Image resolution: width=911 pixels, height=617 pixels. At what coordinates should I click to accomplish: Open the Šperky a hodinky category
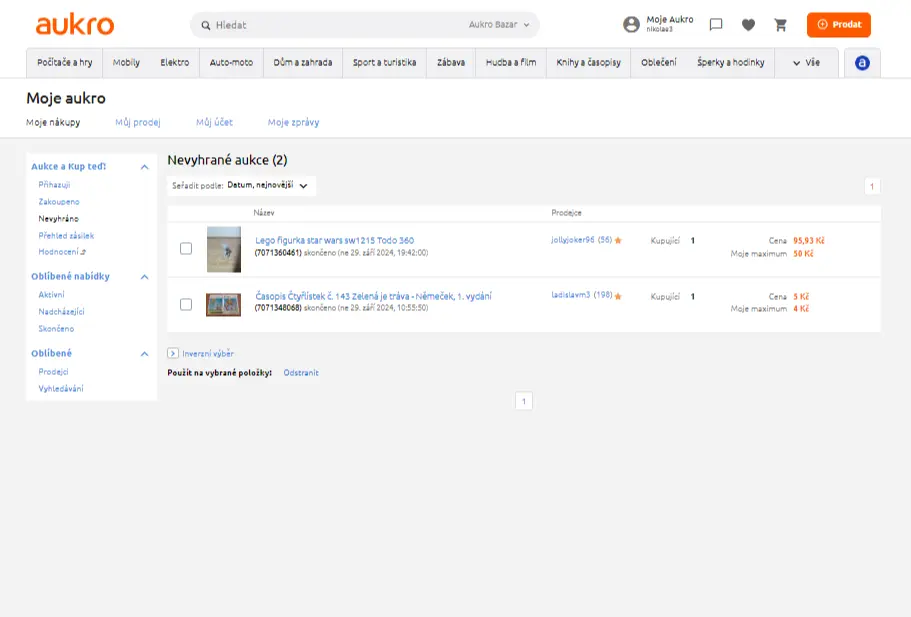731,63
